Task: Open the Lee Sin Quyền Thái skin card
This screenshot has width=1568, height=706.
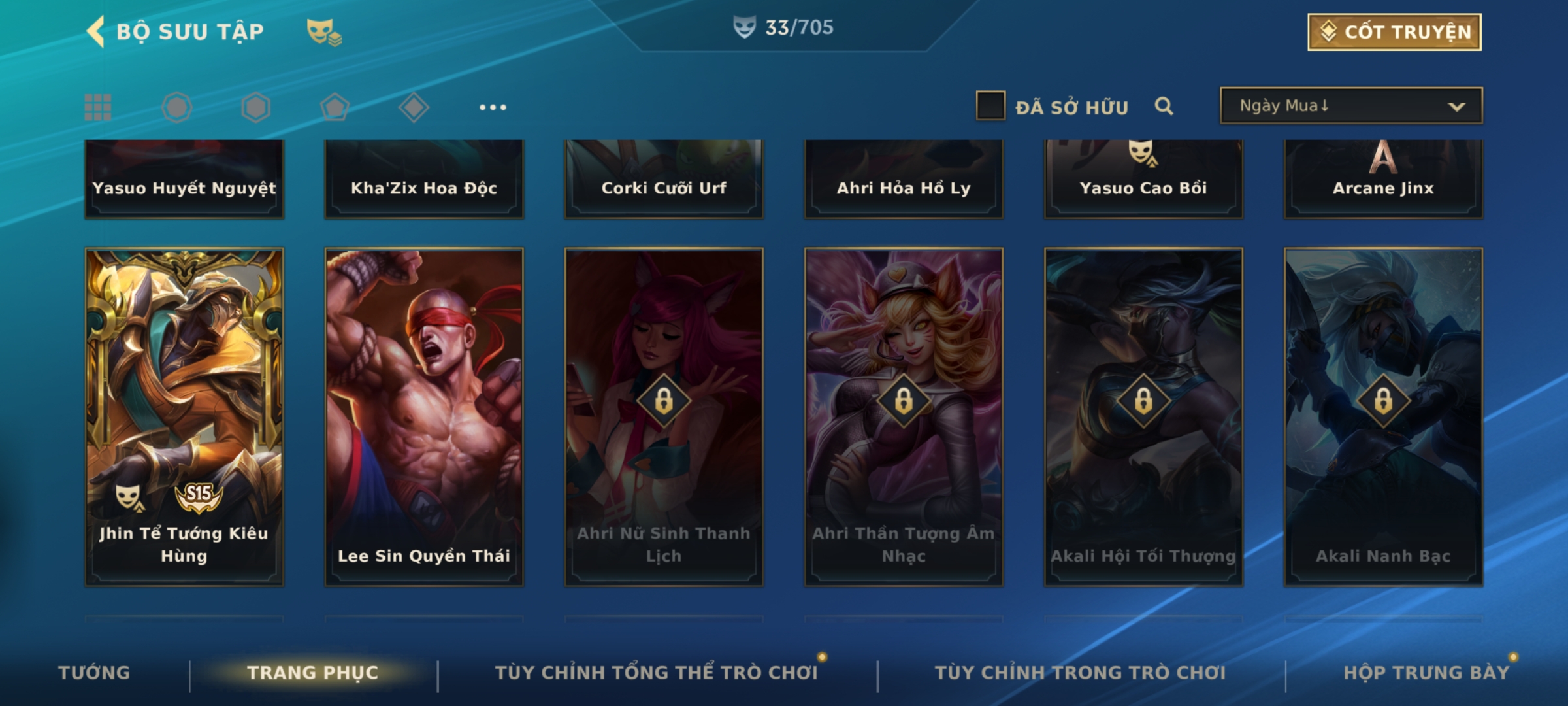Action: pyautogui.click(x=424, y=417)
